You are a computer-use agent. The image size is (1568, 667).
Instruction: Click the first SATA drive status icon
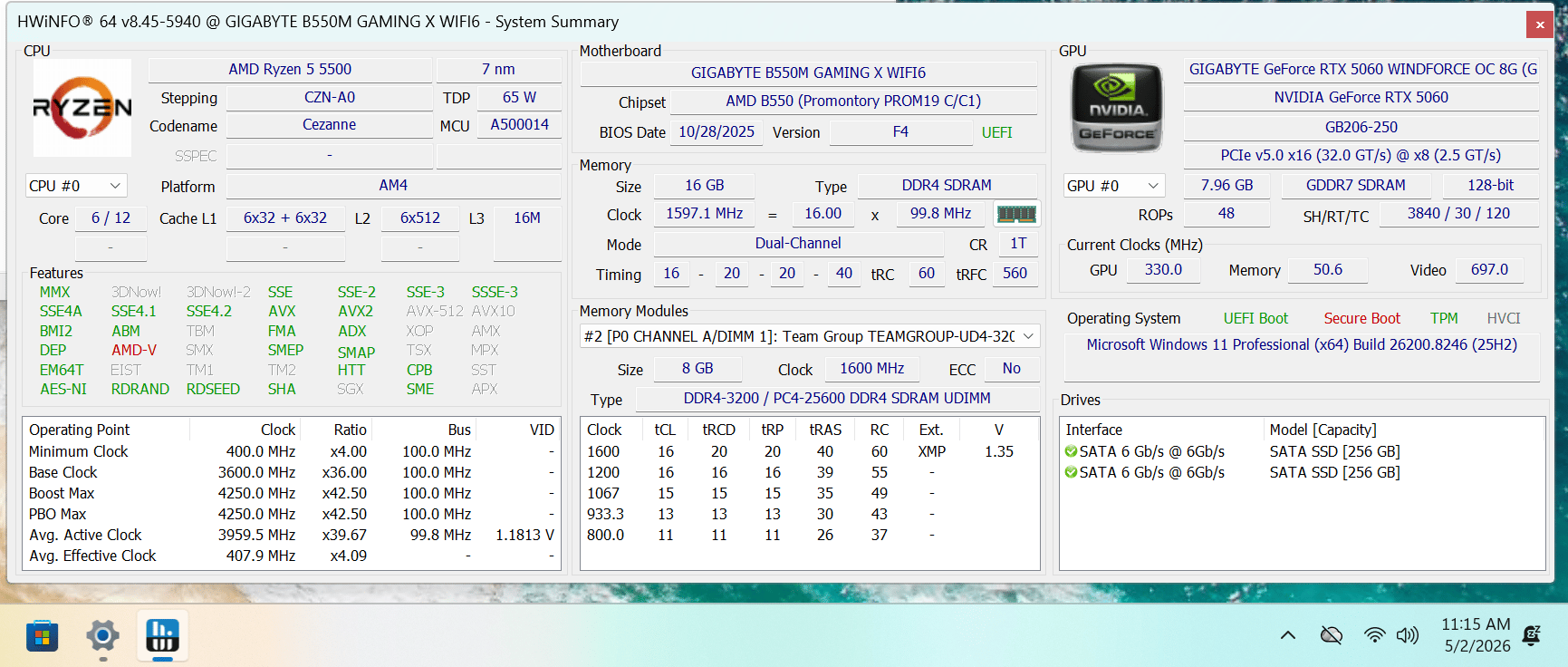(x=1072, y=451)
